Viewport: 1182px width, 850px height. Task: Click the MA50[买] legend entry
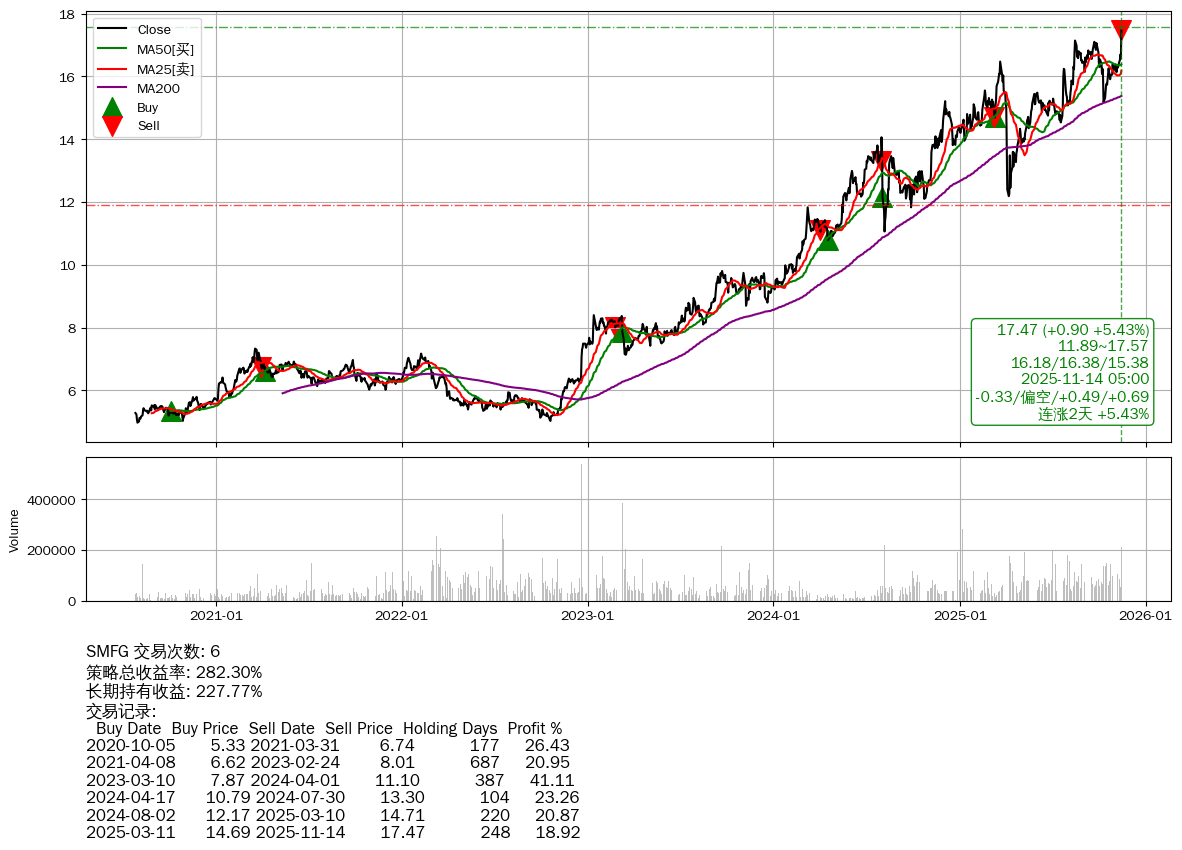[x=165, y=49]
